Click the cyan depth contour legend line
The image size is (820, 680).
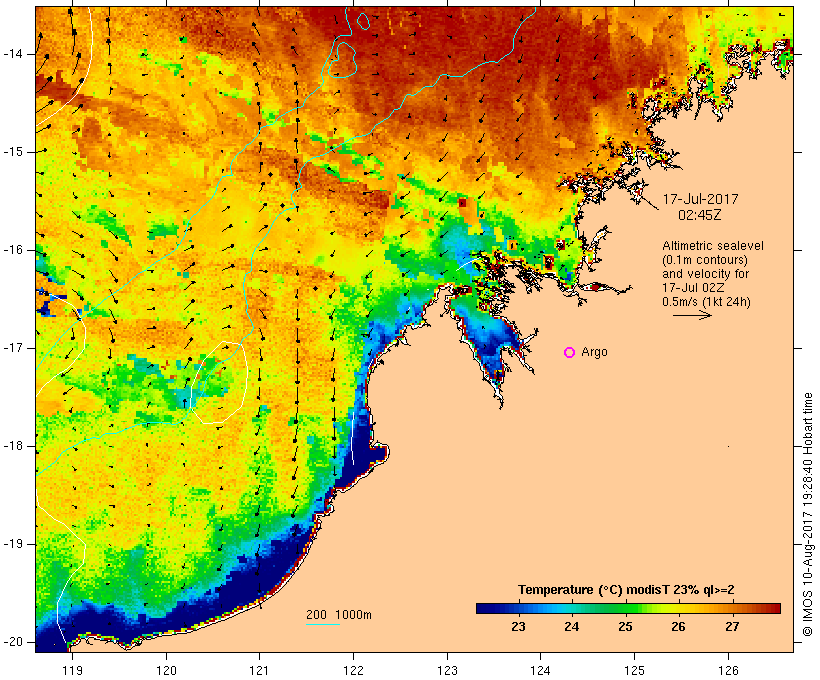click(323, 625)
